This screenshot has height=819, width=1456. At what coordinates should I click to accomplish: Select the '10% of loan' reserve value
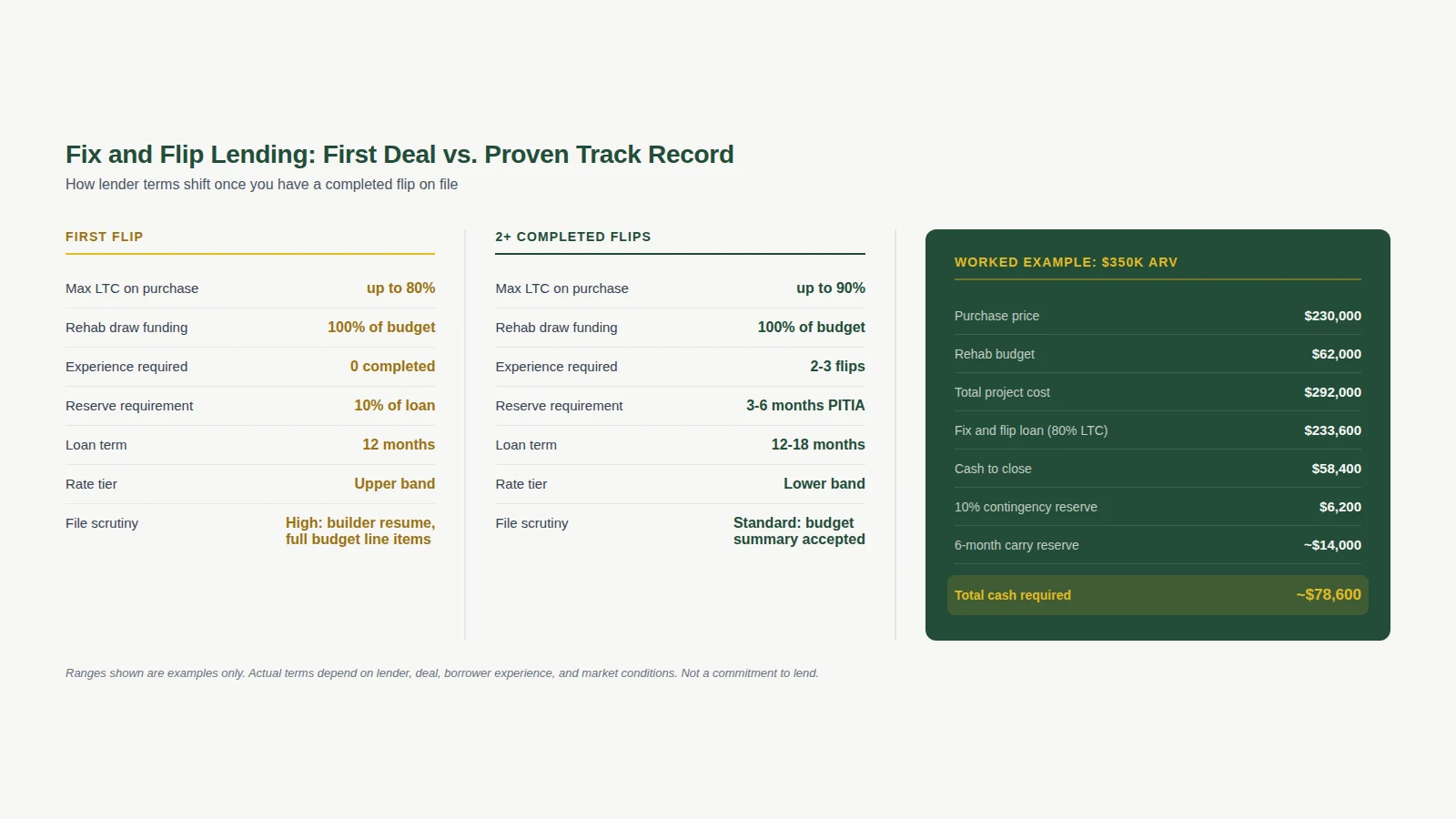point(395,405)
